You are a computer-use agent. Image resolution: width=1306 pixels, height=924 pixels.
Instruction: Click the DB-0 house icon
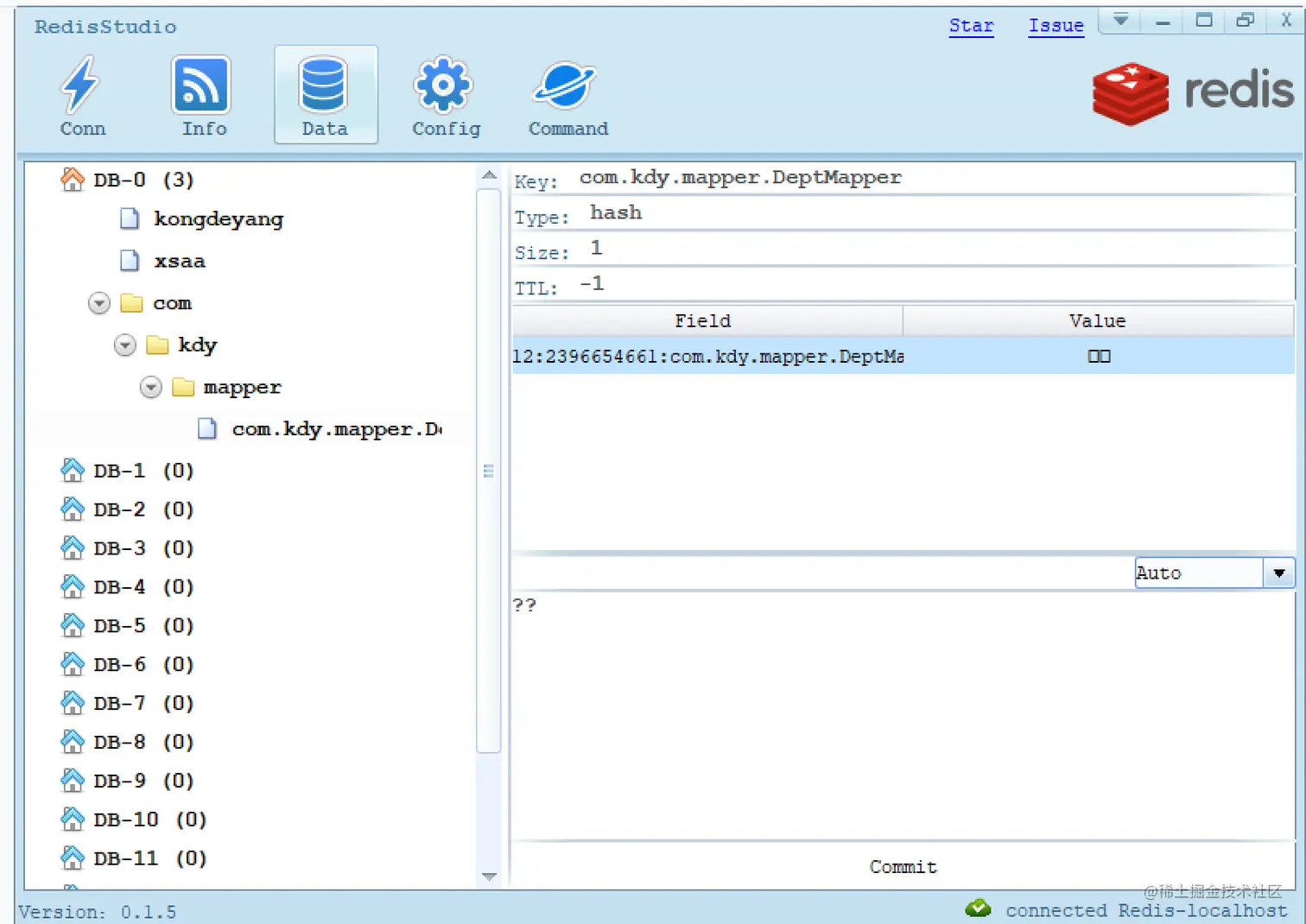tap(73, 180)
